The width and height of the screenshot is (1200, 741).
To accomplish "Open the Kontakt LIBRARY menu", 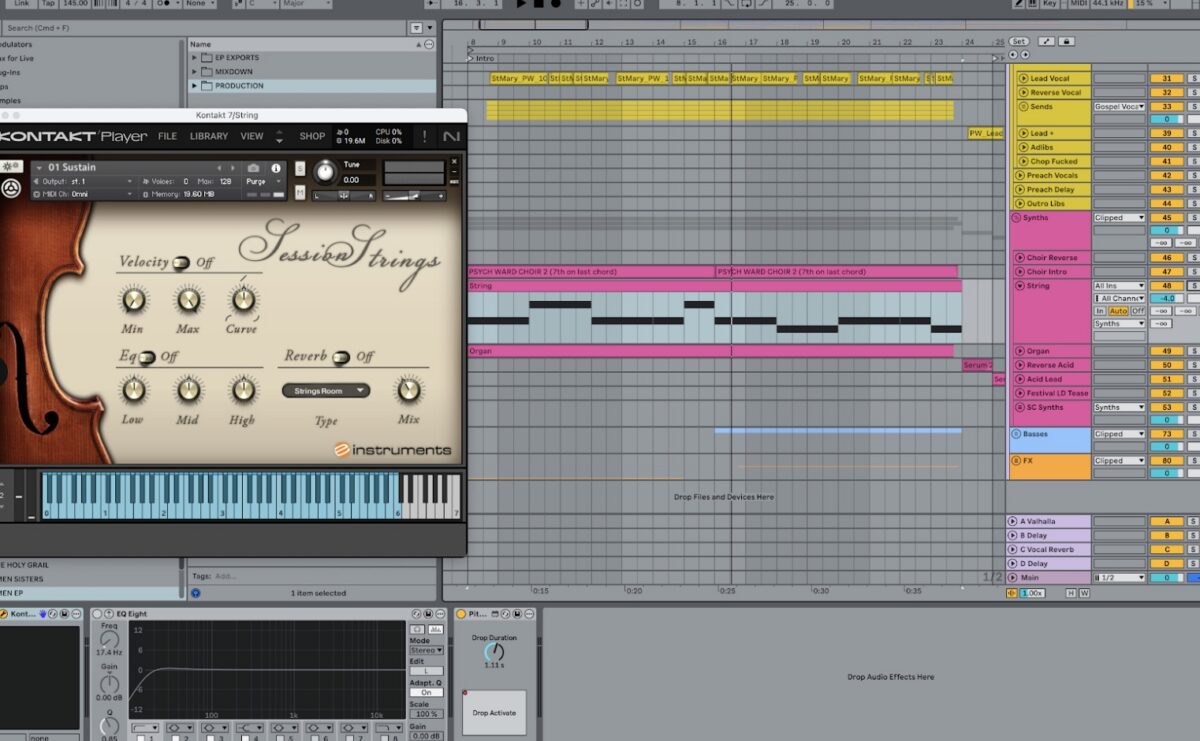I will [208, 136].
